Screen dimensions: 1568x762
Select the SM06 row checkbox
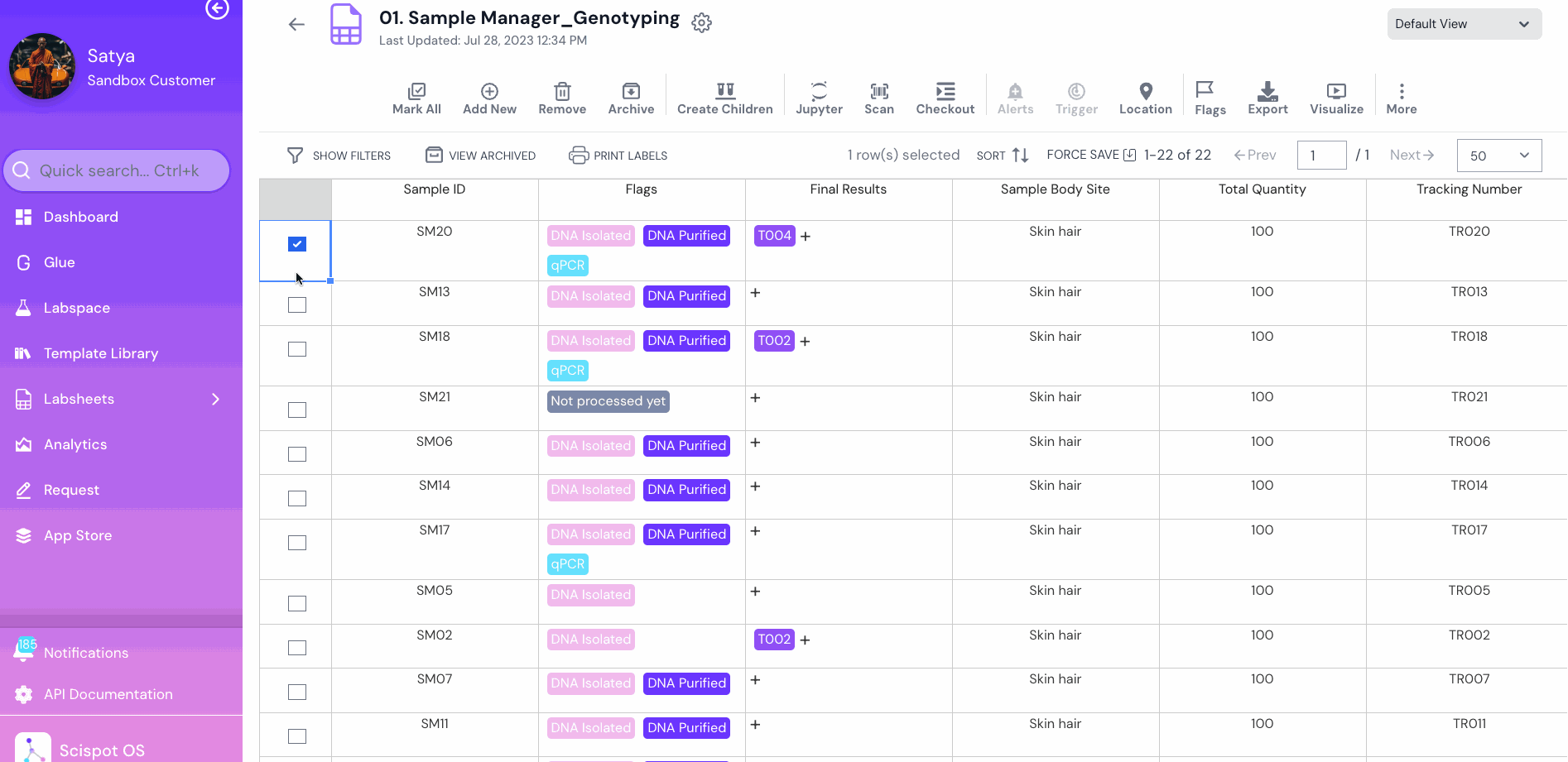tap(297, 454)
